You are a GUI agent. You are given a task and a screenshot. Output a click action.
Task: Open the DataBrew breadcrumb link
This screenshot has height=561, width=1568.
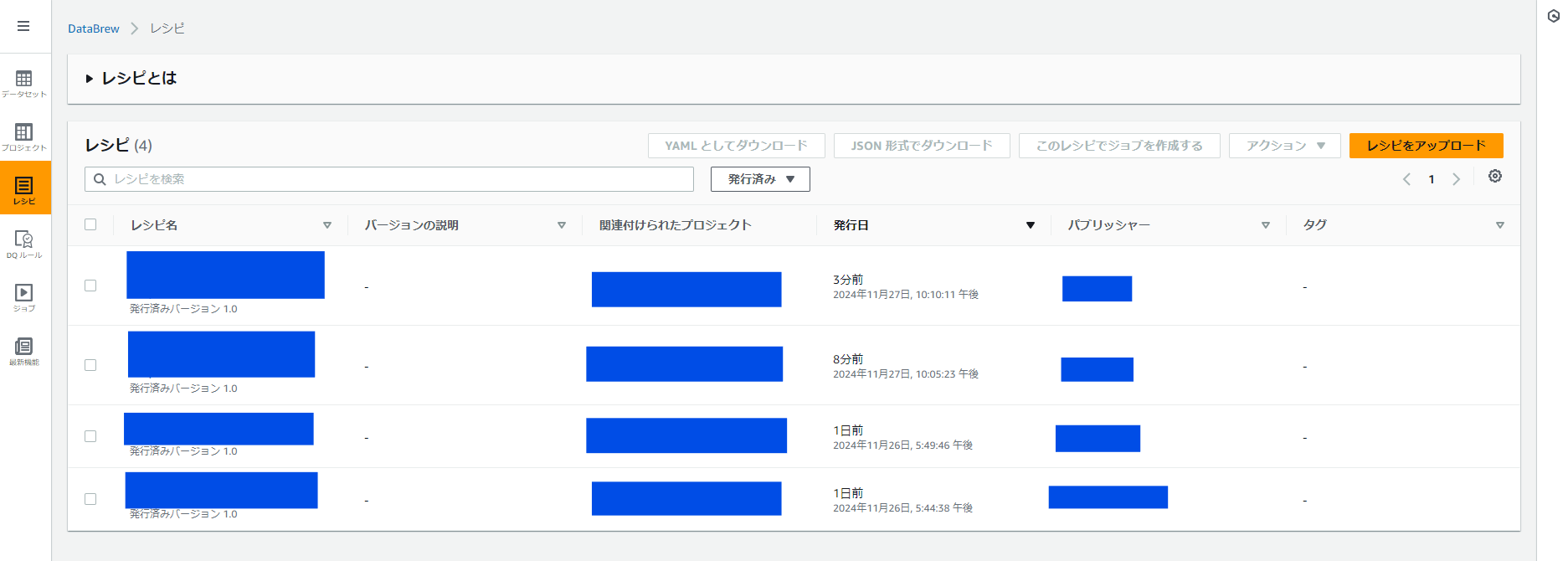click(x=94, y=28)
